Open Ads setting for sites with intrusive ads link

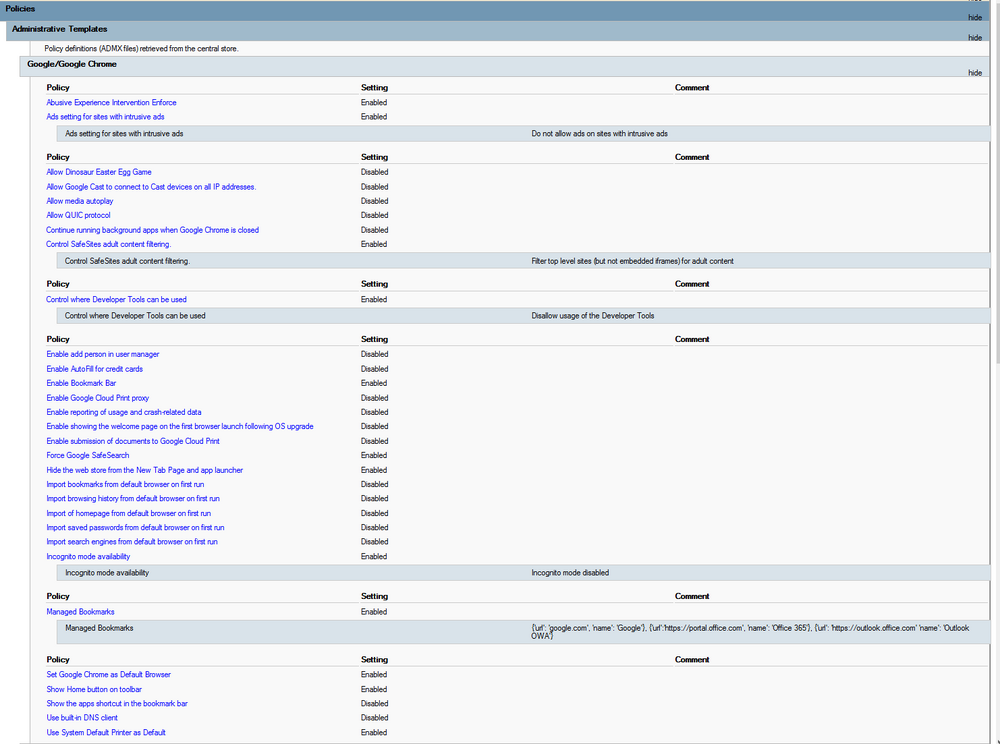[105, 117]
